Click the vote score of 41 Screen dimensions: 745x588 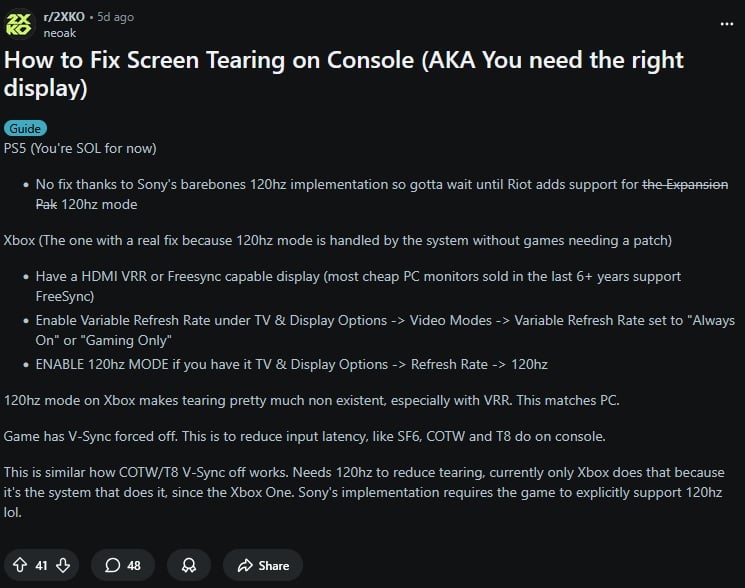tap(41, 565)
